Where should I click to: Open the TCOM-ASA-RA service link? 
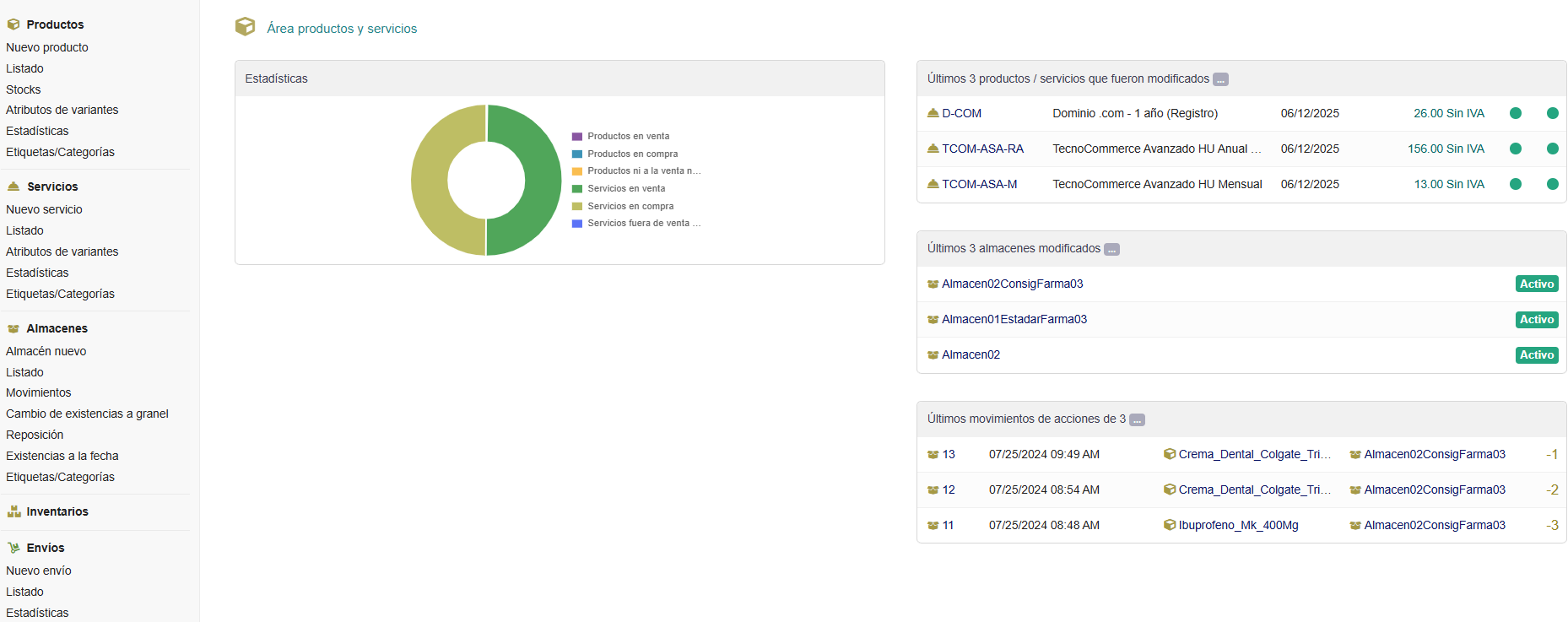(x=982, y=149)
